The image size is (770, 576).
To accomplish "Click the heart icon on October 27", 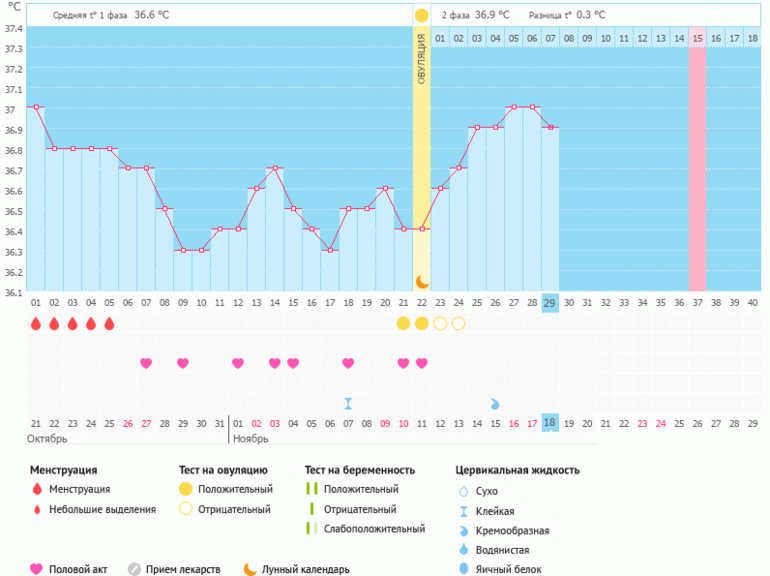I will pos(146,363).
